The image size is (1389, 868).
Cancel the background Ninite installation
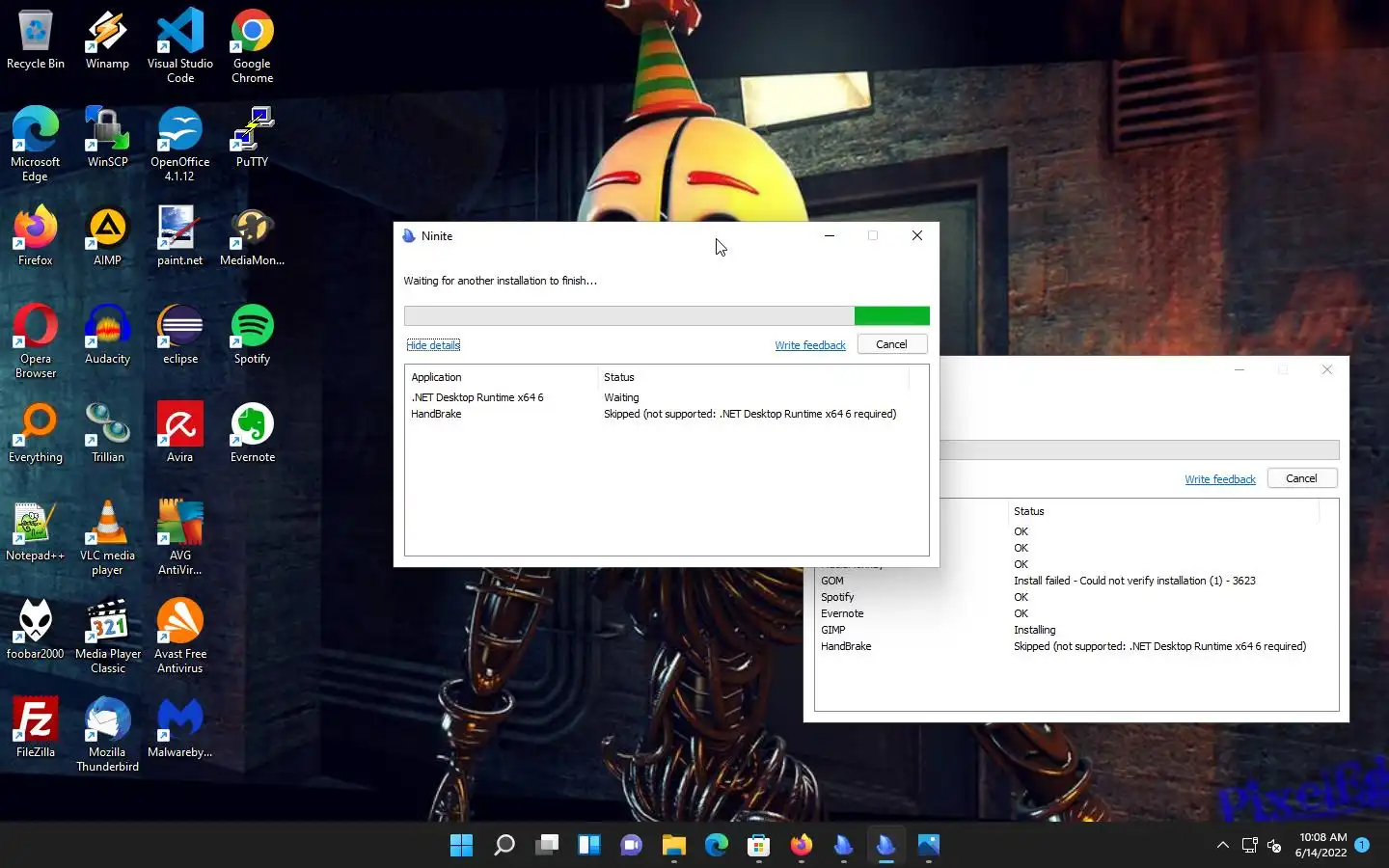tap(1301, 478)
